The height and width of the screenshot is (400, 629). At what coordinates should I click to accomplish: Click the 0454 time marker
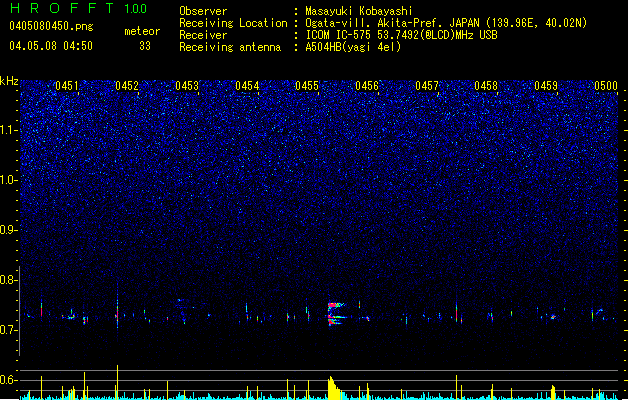coord(247,86)
